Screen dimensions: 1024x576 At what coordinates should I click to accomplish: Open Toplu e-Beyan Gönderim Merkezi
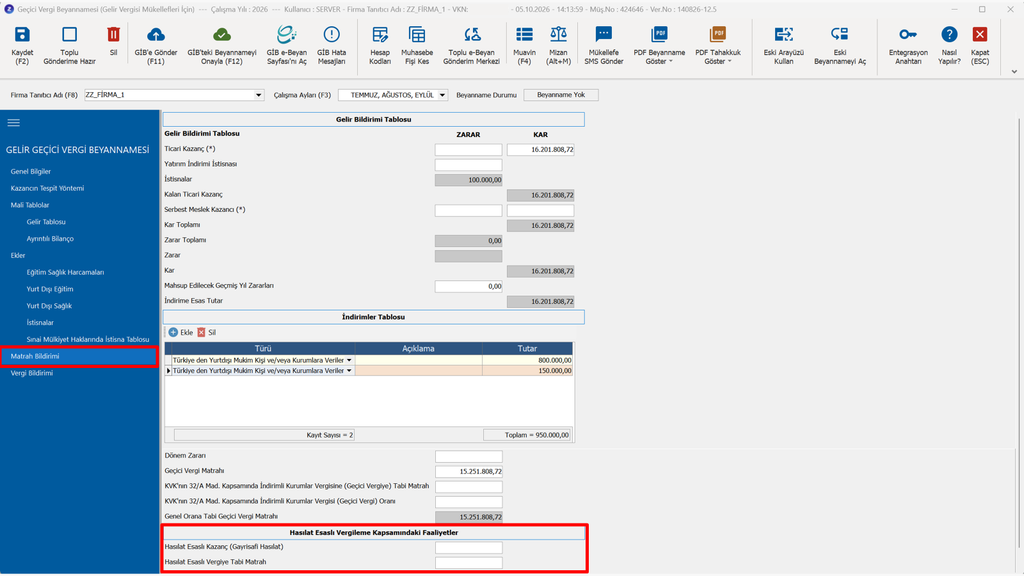point(472,45)
